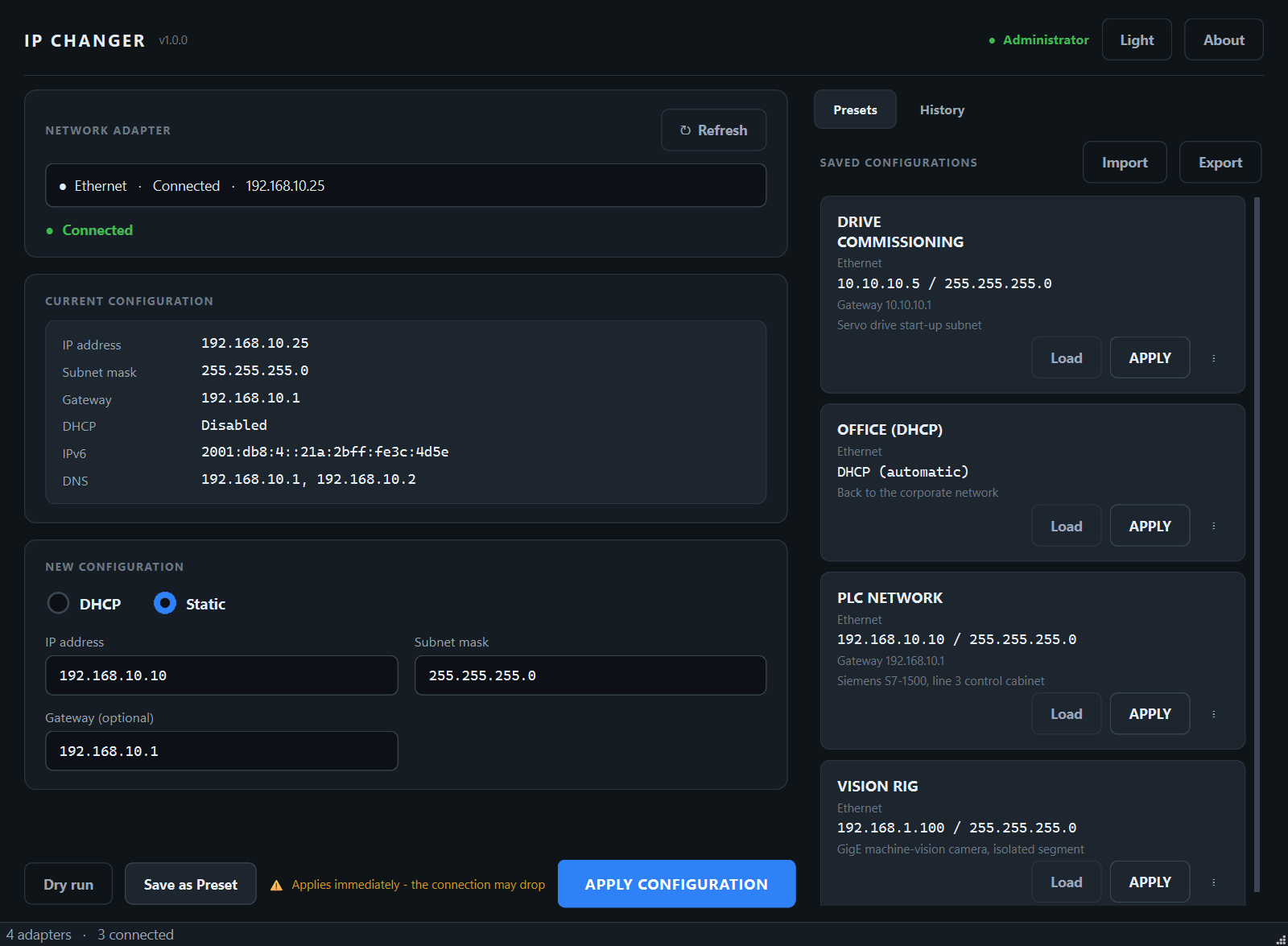Load the Office (DHCP) preset

[x=1067, y=526]
